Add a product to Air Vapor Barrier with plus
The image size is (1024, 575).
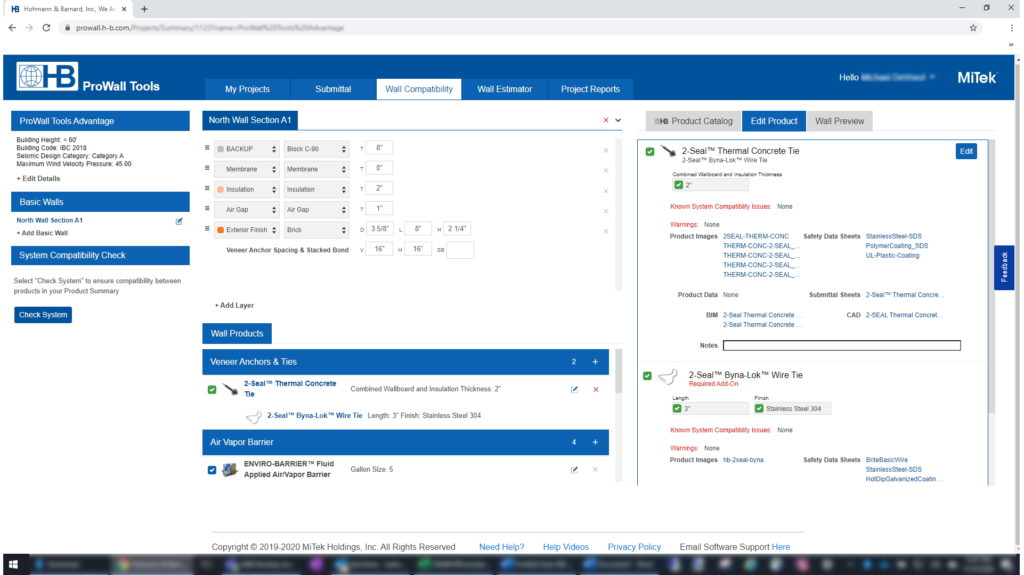595,442
